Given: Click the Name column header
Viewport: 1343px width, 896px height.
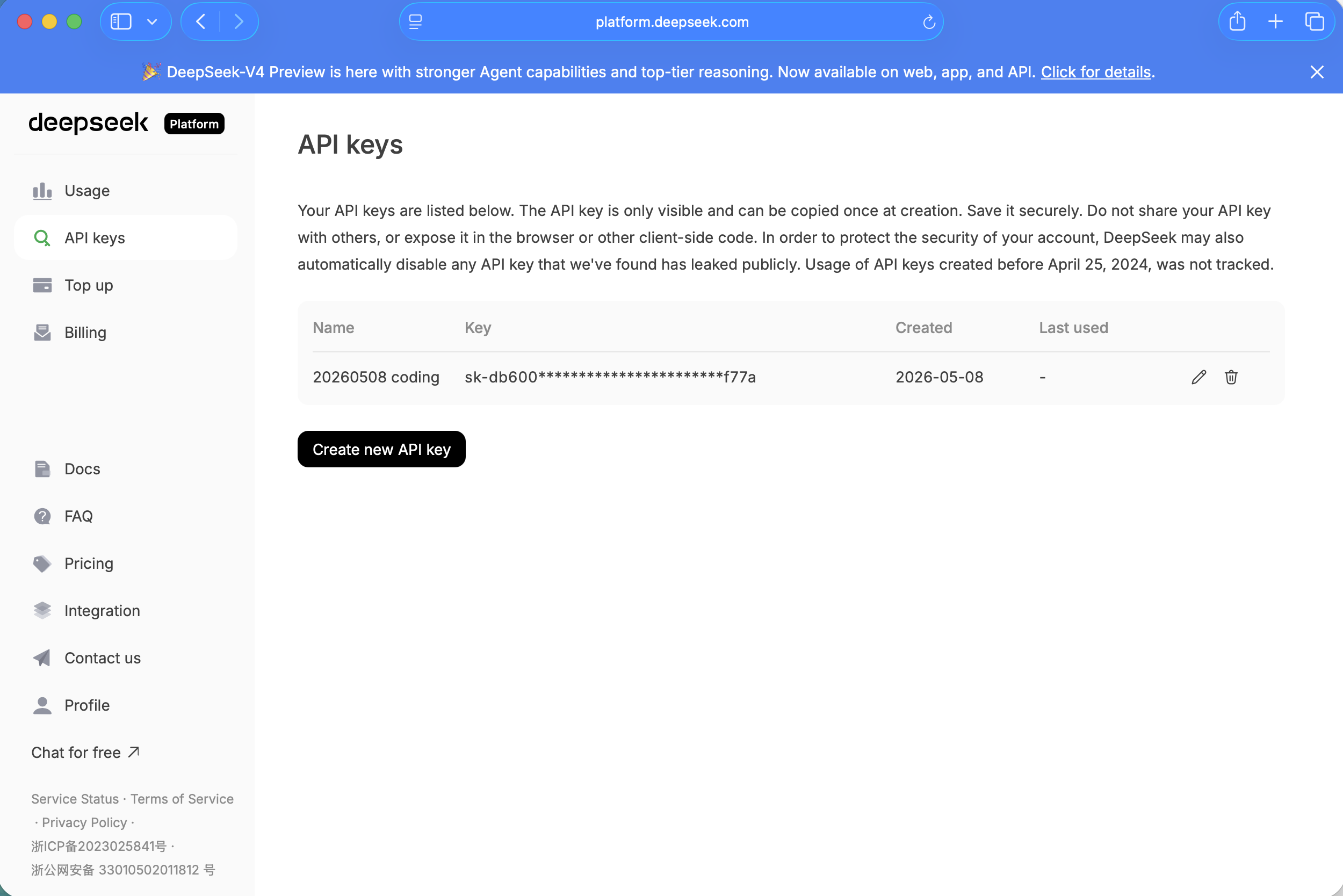Looking at the screenshot, I should pyautogui.click(x=333, y=328).
